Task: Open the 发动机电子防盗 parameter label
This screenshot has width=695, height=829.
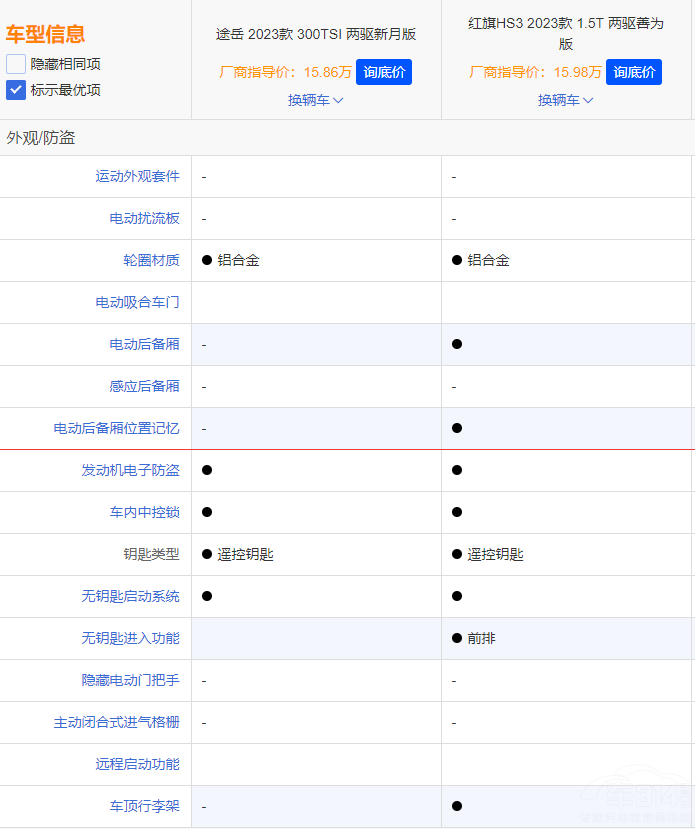Action: point(130,470)
